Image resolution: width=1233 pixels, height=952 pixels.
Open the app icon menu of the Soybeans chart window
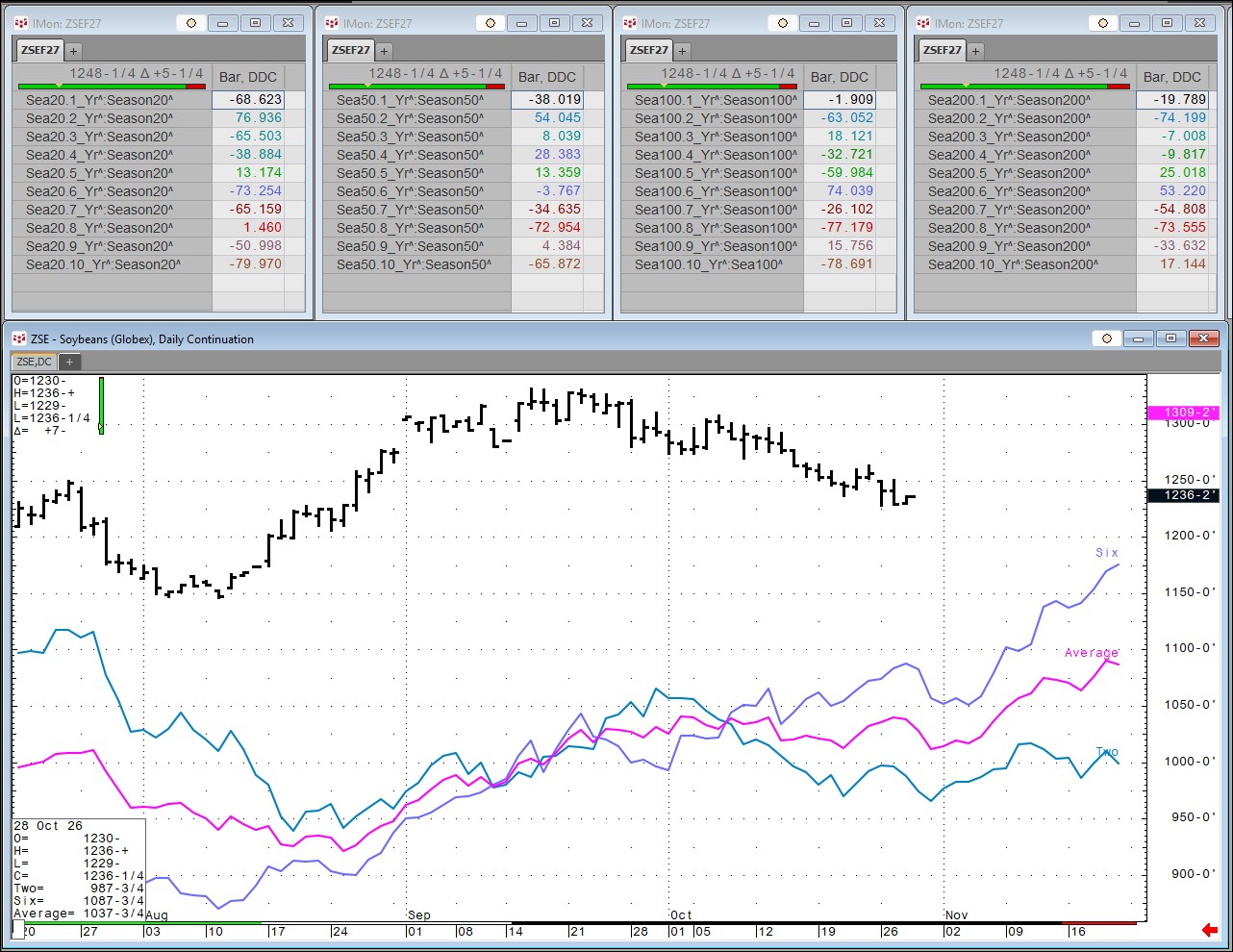(19, 338)
